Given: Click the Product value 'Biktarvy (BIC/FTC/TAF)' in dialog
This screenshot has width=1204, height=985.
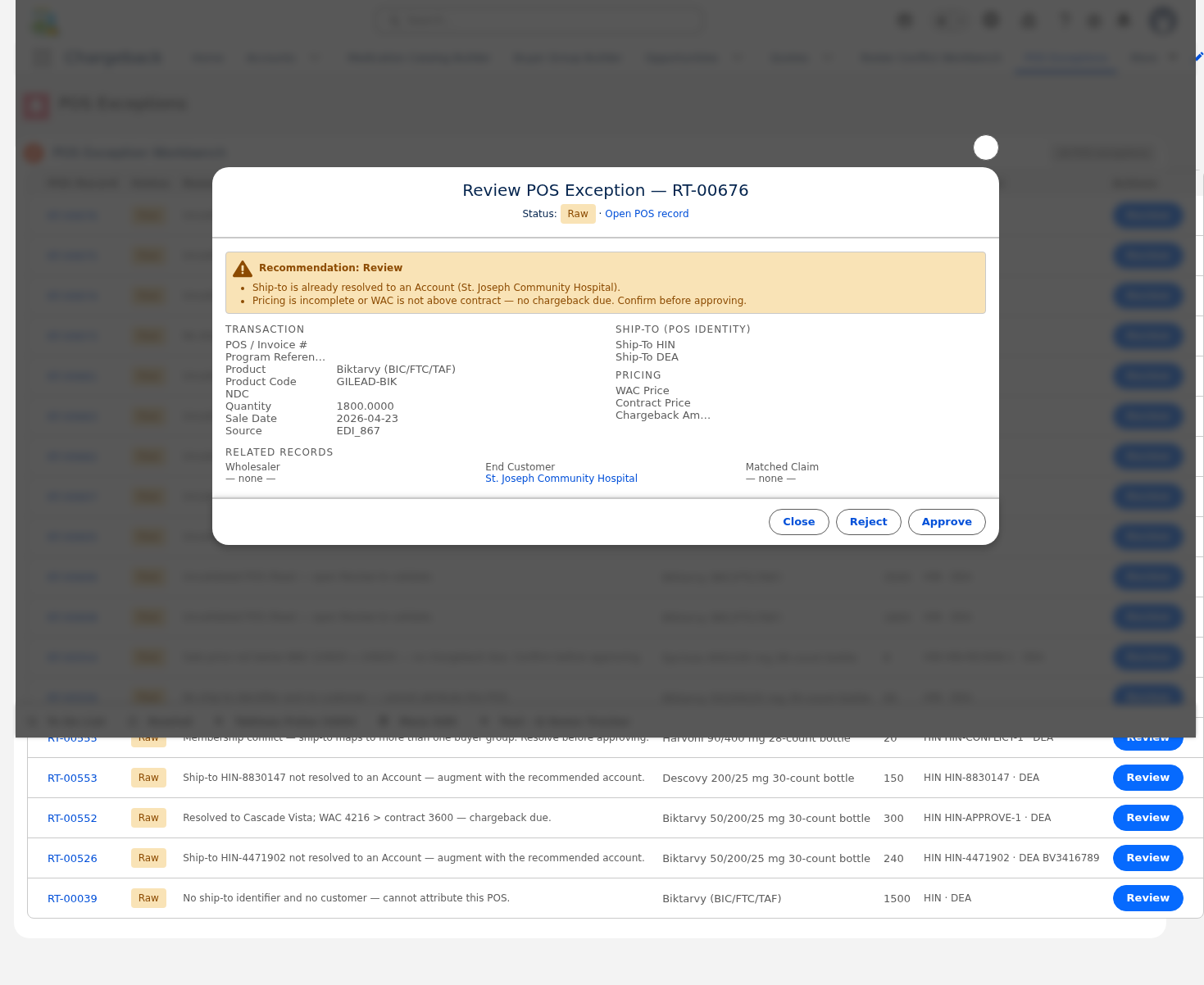Looking at the screenshot, I should click(x=396, y=370).
